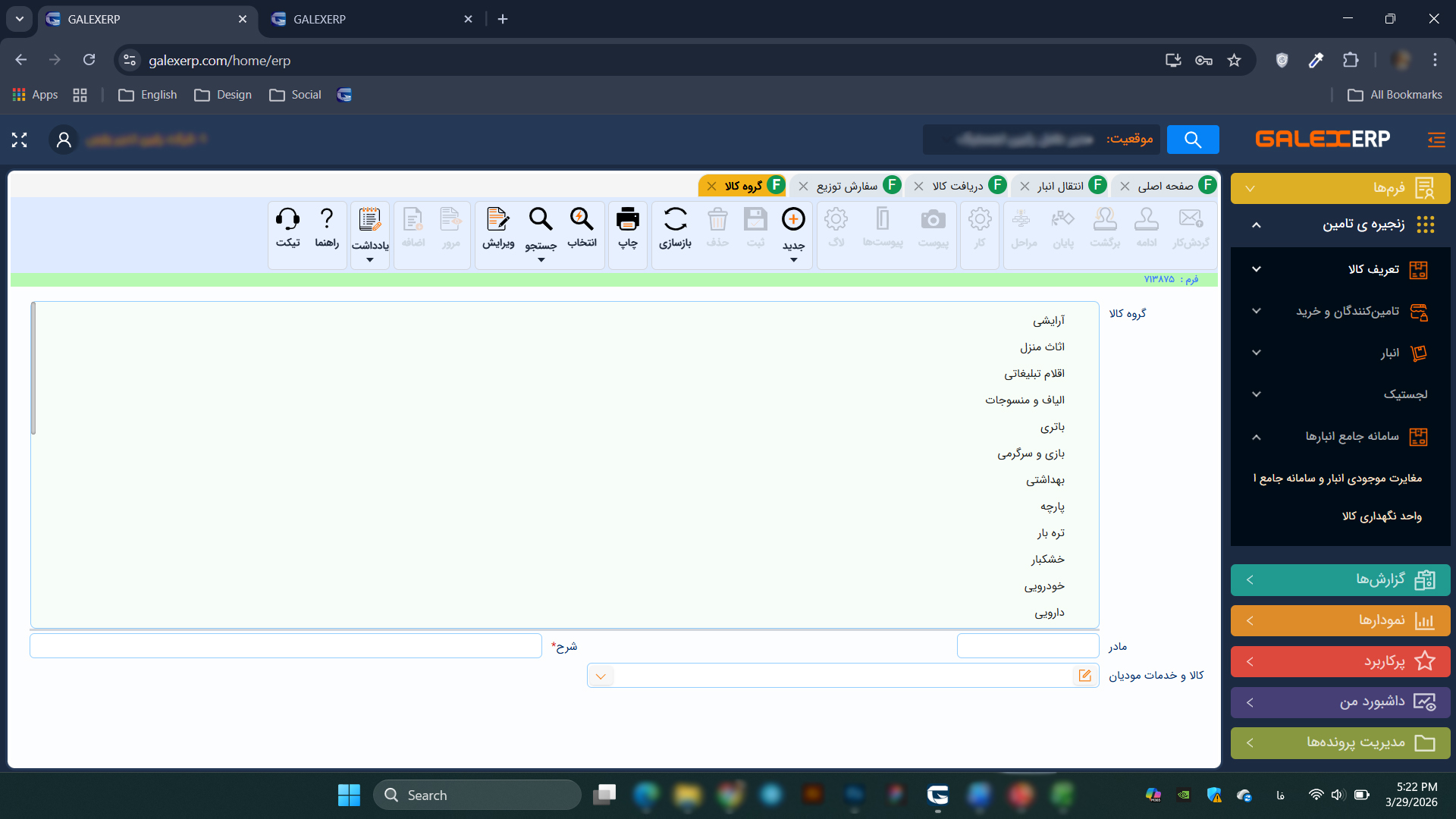Click the جستجو (Search) toolbar icon
The width and height of the screenshot is (1456, 819).
coord(541,220)
